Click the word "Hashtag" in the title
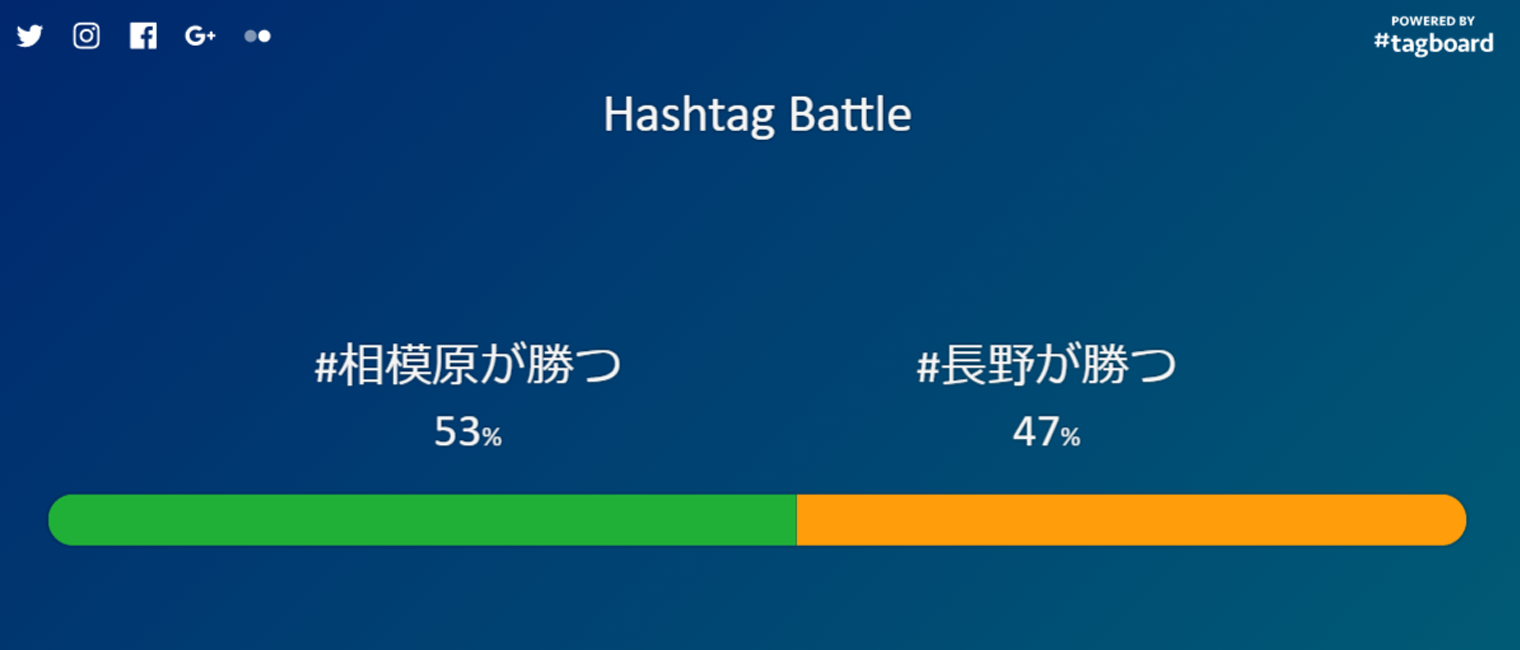The width and height of the screenshot is (1520, 650). pos(689,116)
